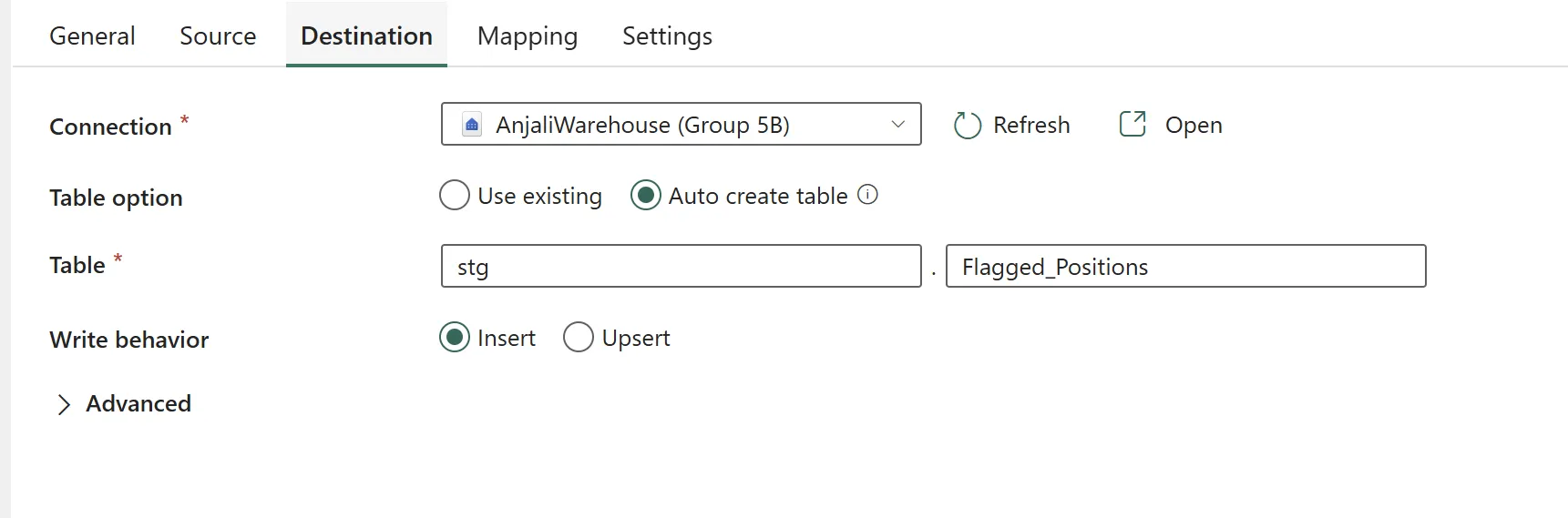The width and height of the screenshot is (1568, 518).
Task: Switch to the General tab
Action: coord(92,36)
